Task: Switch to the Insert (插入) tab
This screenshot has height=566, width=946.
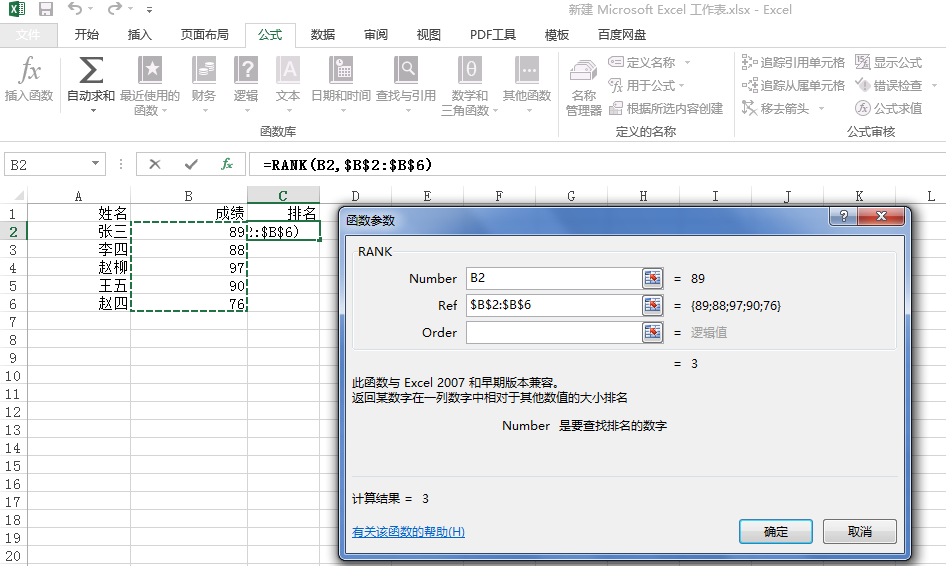Action: click(139, 35)
